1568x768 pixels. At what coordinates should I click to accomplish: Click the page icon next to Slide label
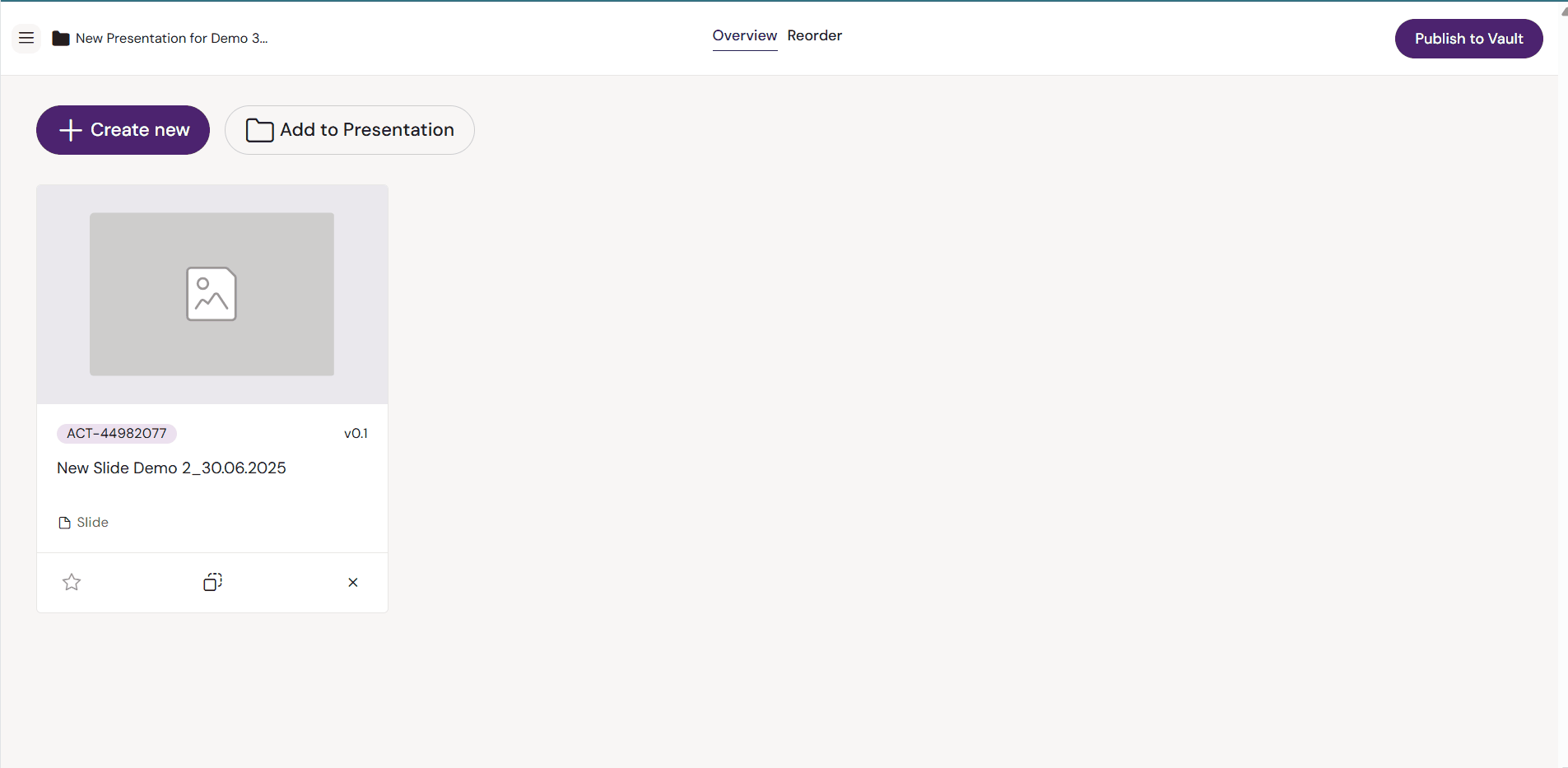point(64,523)
